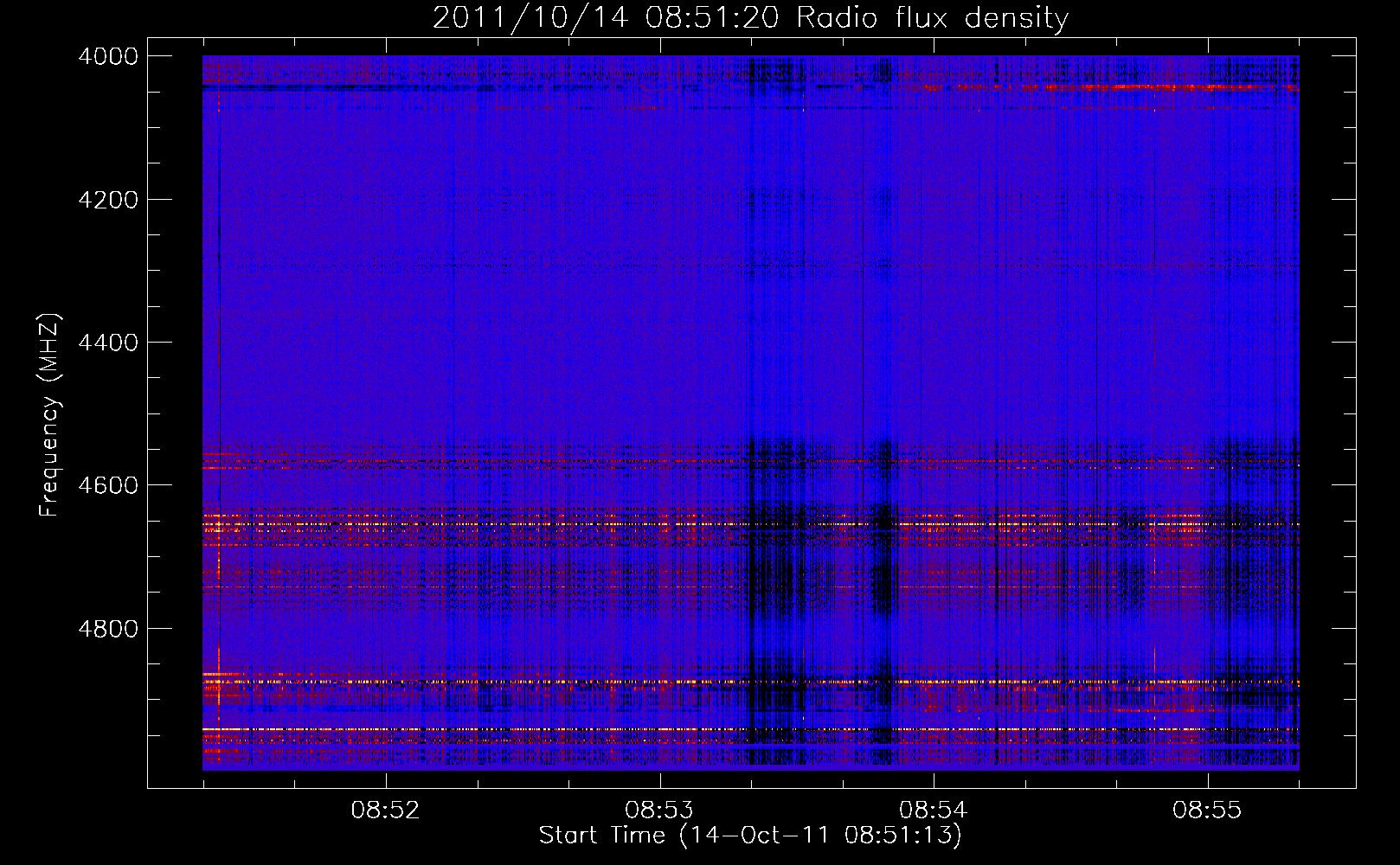Select the plot title "2011/10/14 08:51:20 Radio flux density"

click(750, 17)
